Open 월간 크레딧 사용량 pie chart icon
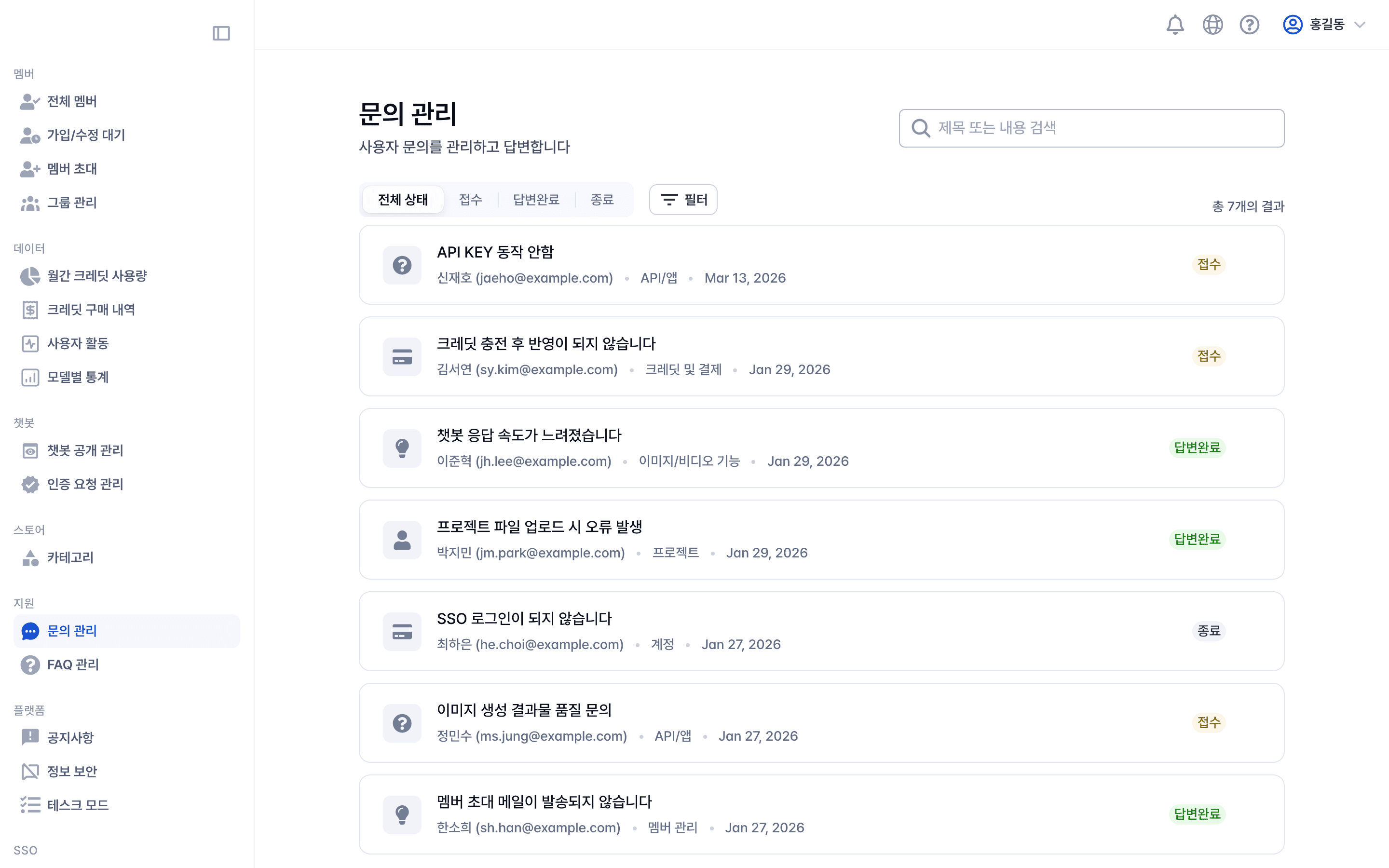Image resolution: width=1389 pixels, height=868 pixels. click(29, 275)
